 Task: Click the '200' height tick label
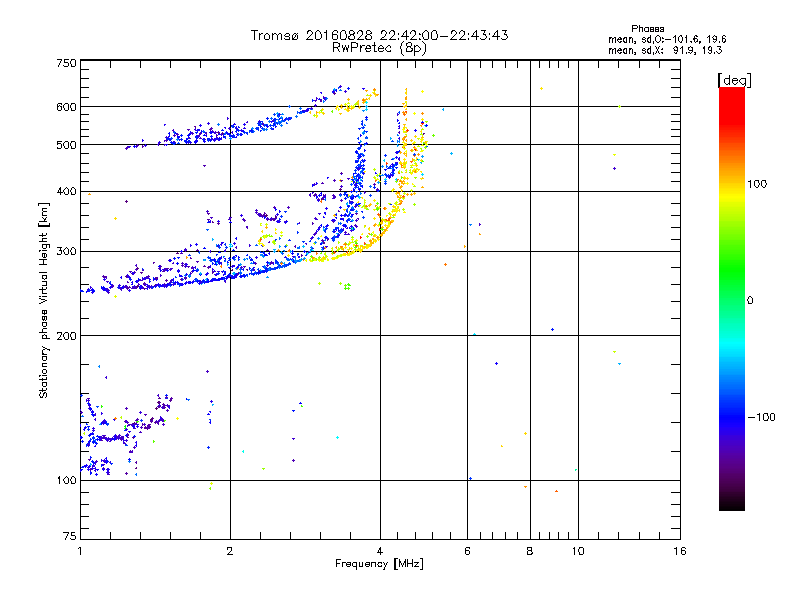[66, 336]
